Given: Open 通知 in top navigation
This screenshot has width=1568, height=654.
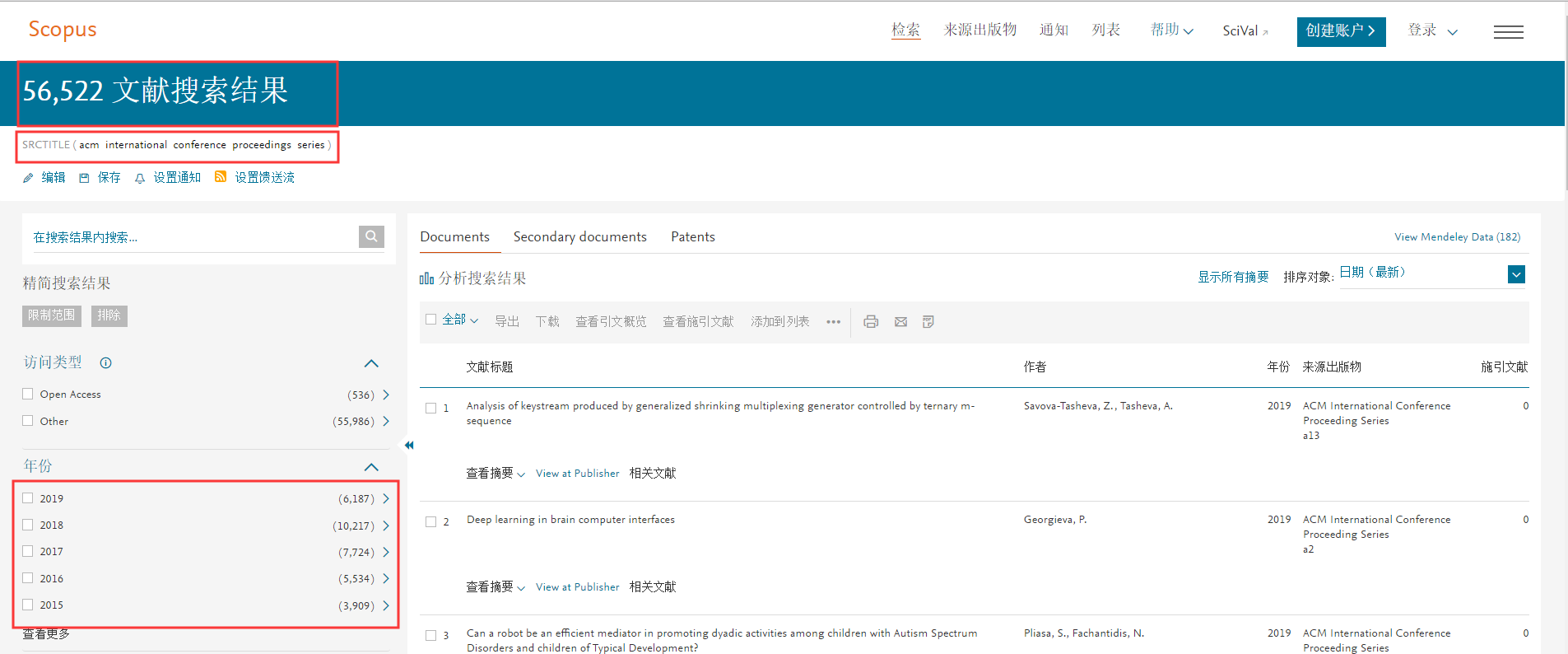Looking at the screenshot, I should pyautogui.click(x=1054, y=30).
